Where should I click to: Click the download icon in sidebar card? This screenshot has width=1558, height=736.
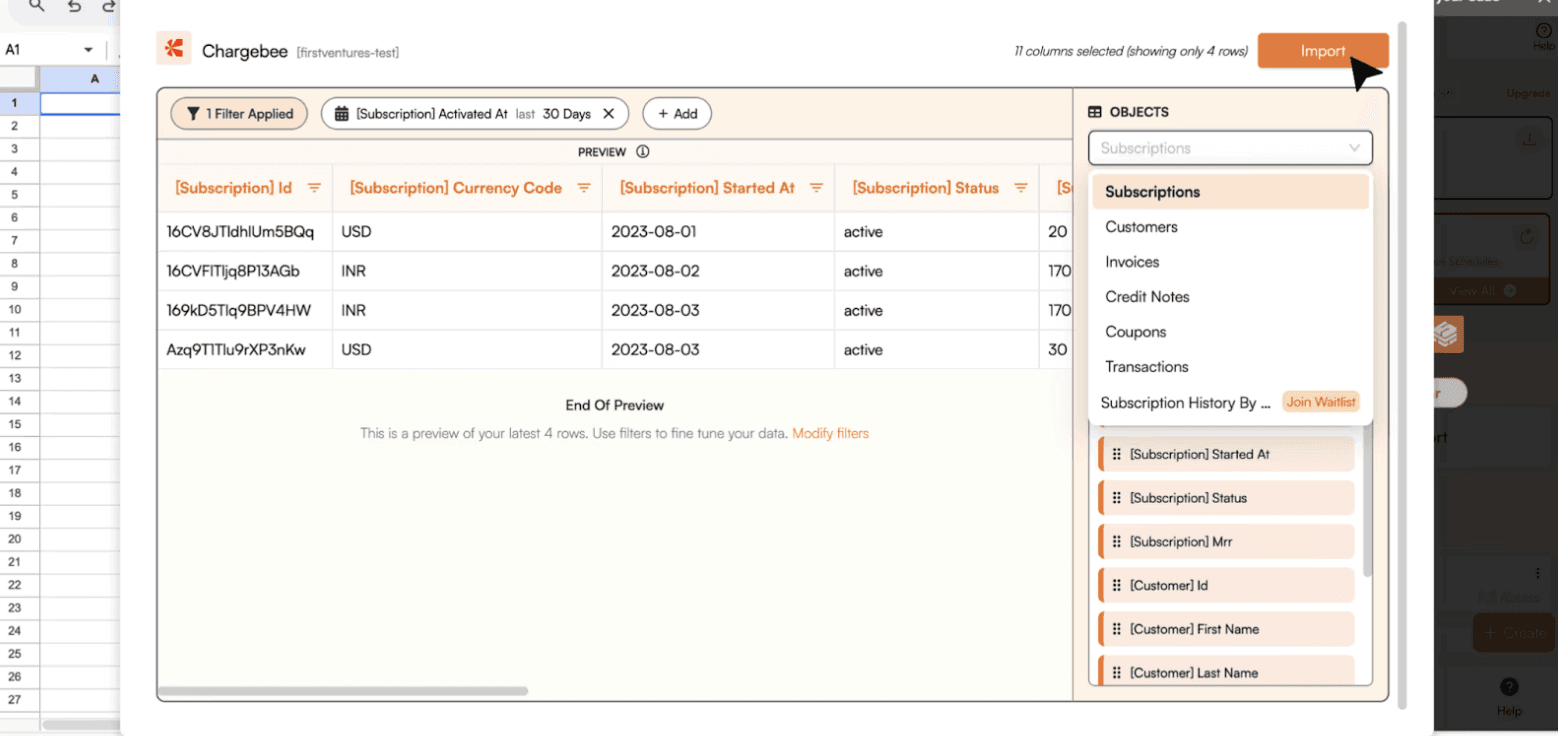[1528, 140]
